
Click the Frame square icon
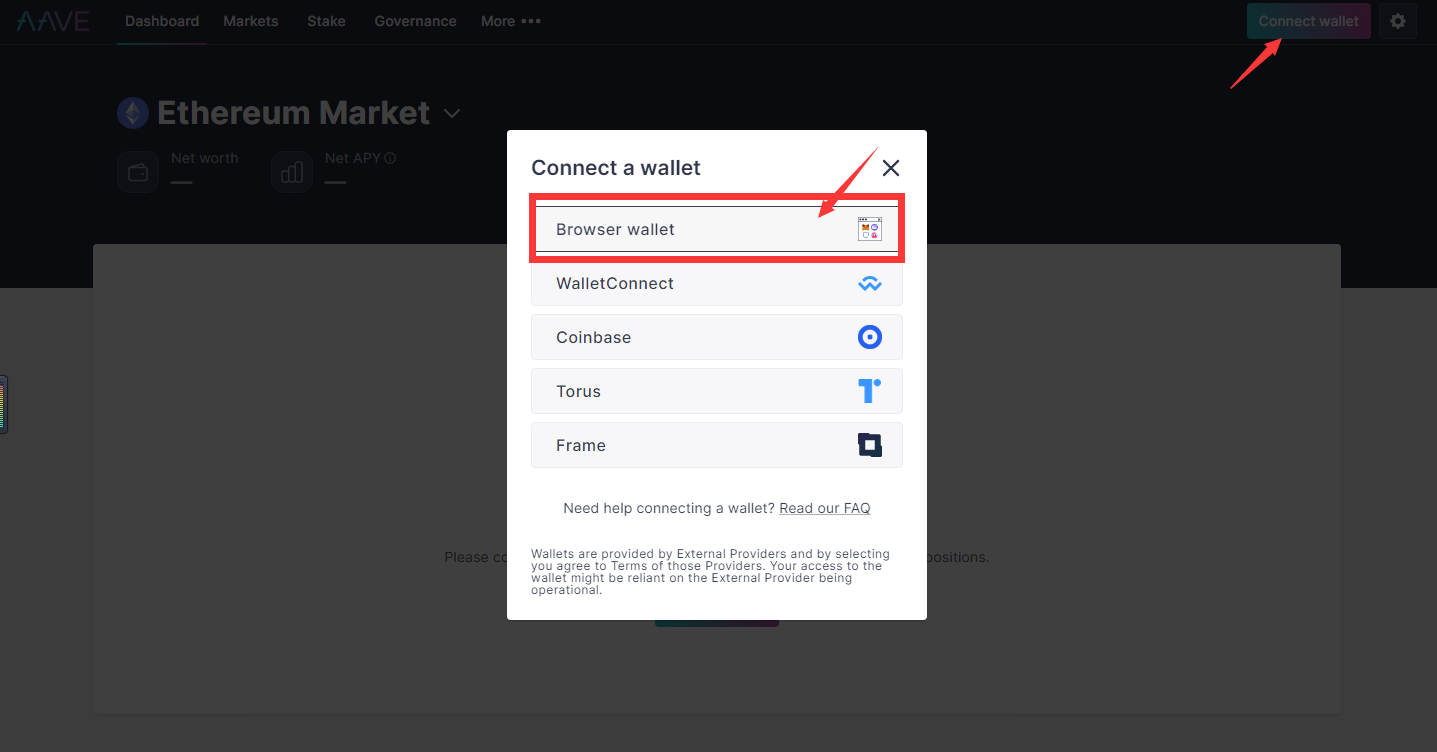(870, 445)
